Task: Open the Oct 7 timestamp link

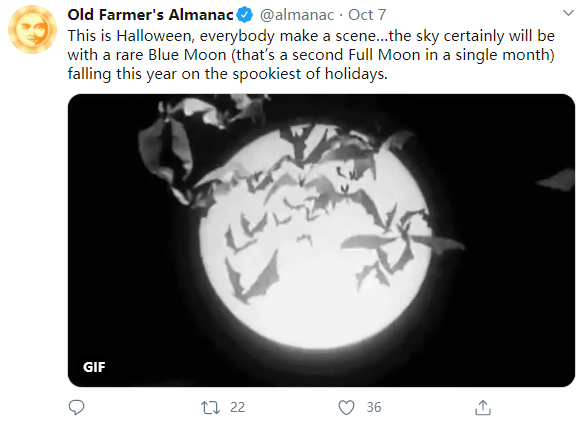Action: (x=367, y=15)
